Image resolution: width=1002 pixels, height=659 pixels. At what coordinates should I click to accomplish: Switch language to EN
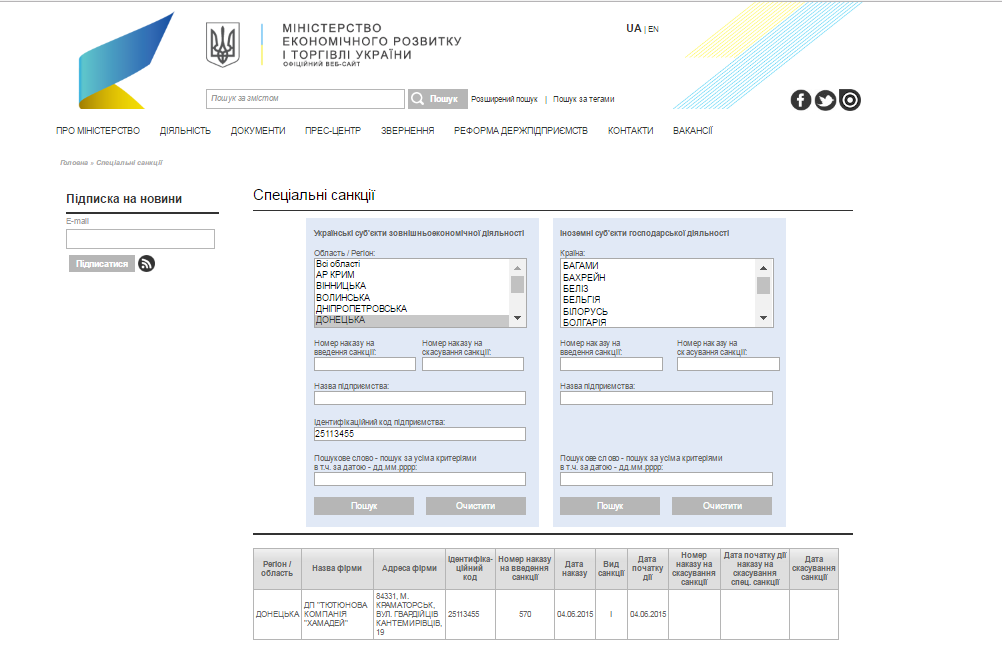(x=653, y=29)
